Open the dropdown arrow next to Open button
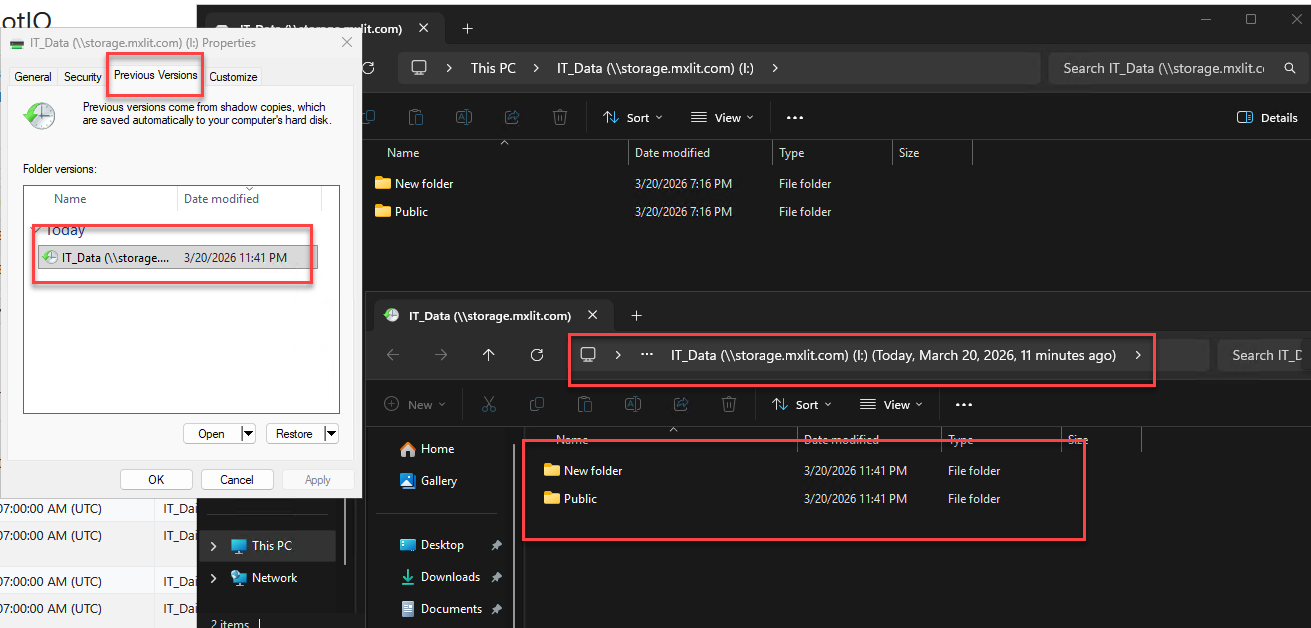1311x628 pixels. [x=247, y=433]
